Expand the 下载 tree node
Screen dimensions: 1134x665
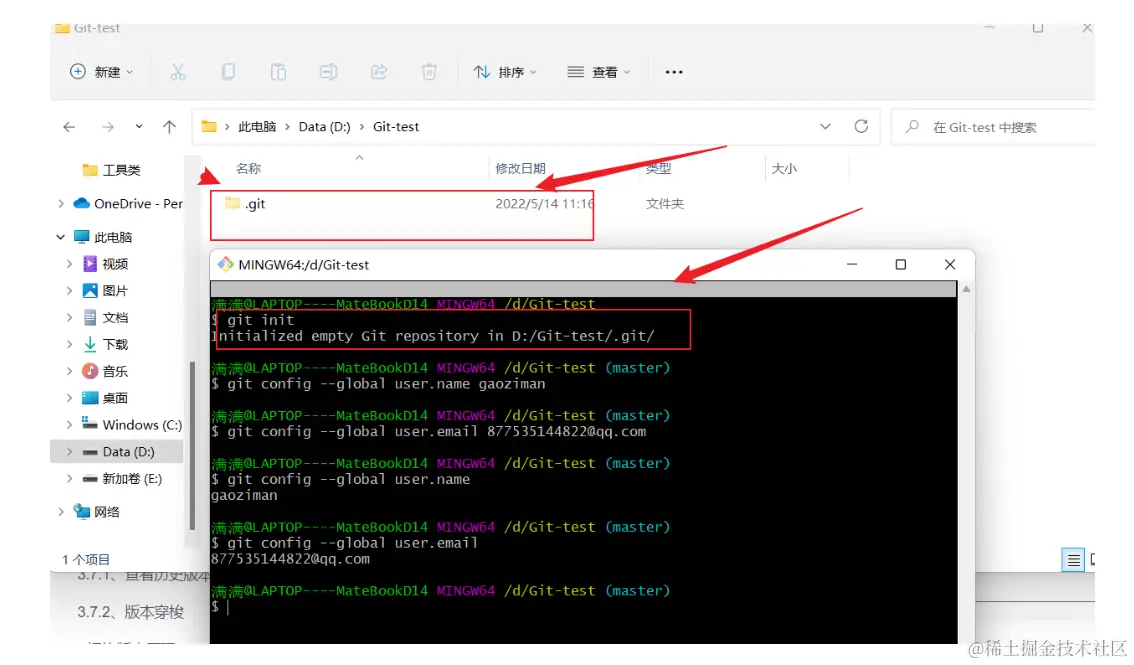click(x=69, y=344)
